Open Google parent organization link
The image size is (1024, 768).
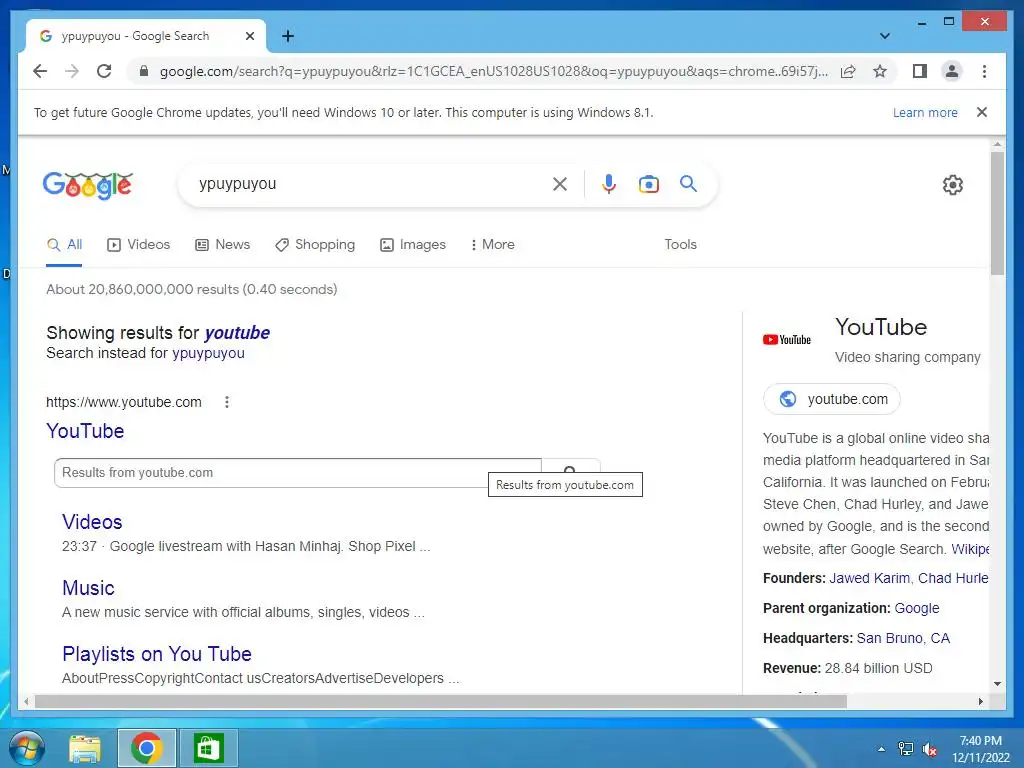pyautogui.click(x=917, y=609)
